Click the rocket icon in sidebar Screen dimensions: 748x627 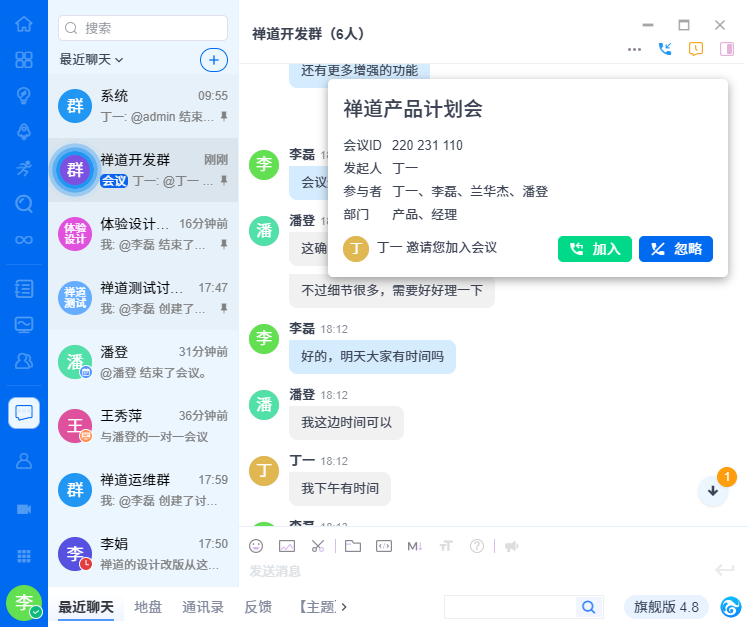24,131
